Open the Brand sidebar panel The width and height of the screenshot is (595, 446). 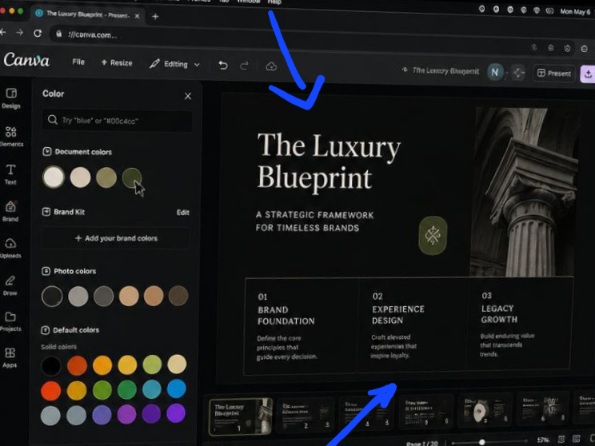point(11,211)
